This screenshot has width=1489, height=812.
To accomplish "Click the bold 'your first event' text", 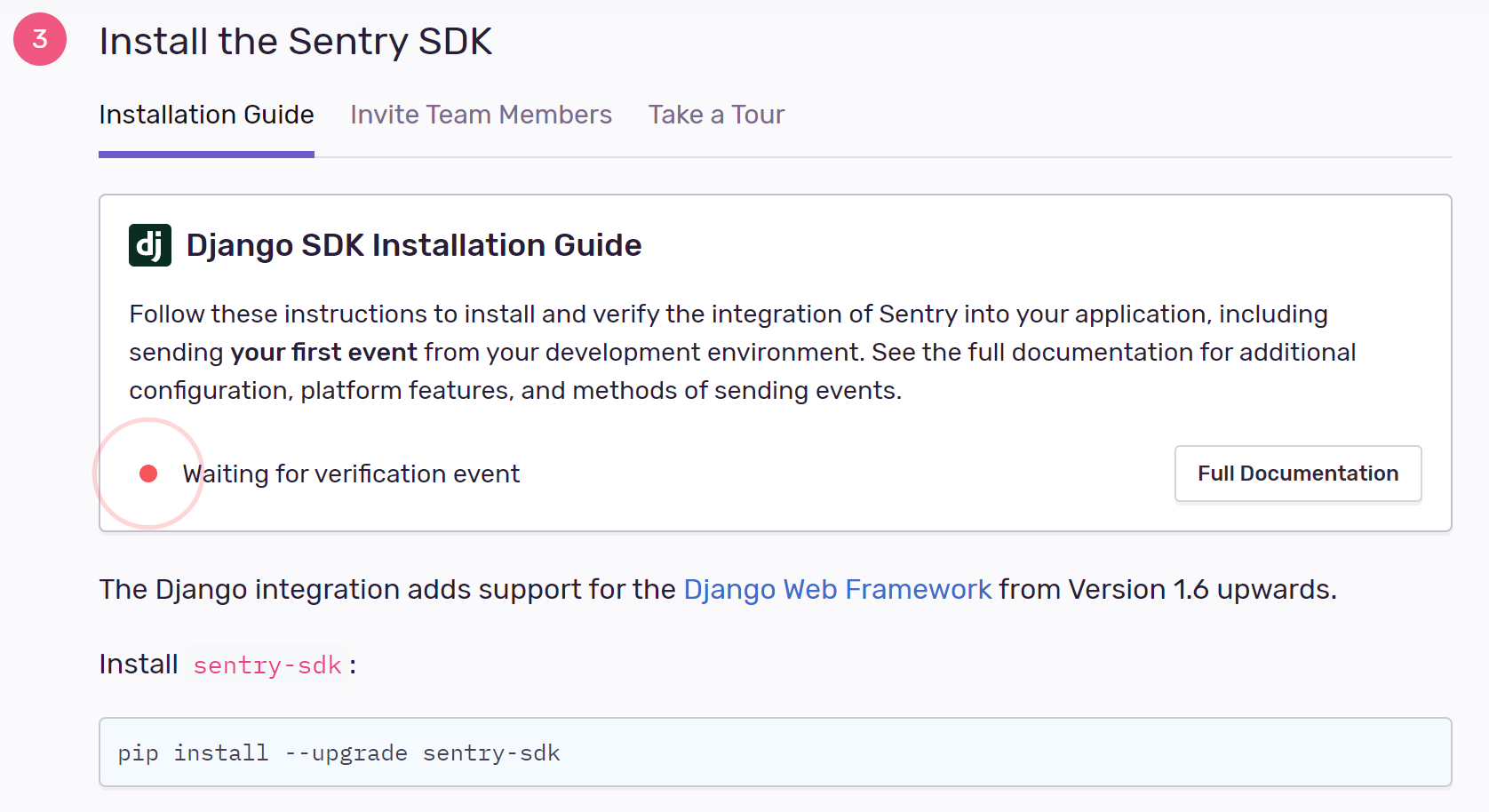I will pos(323,352).
